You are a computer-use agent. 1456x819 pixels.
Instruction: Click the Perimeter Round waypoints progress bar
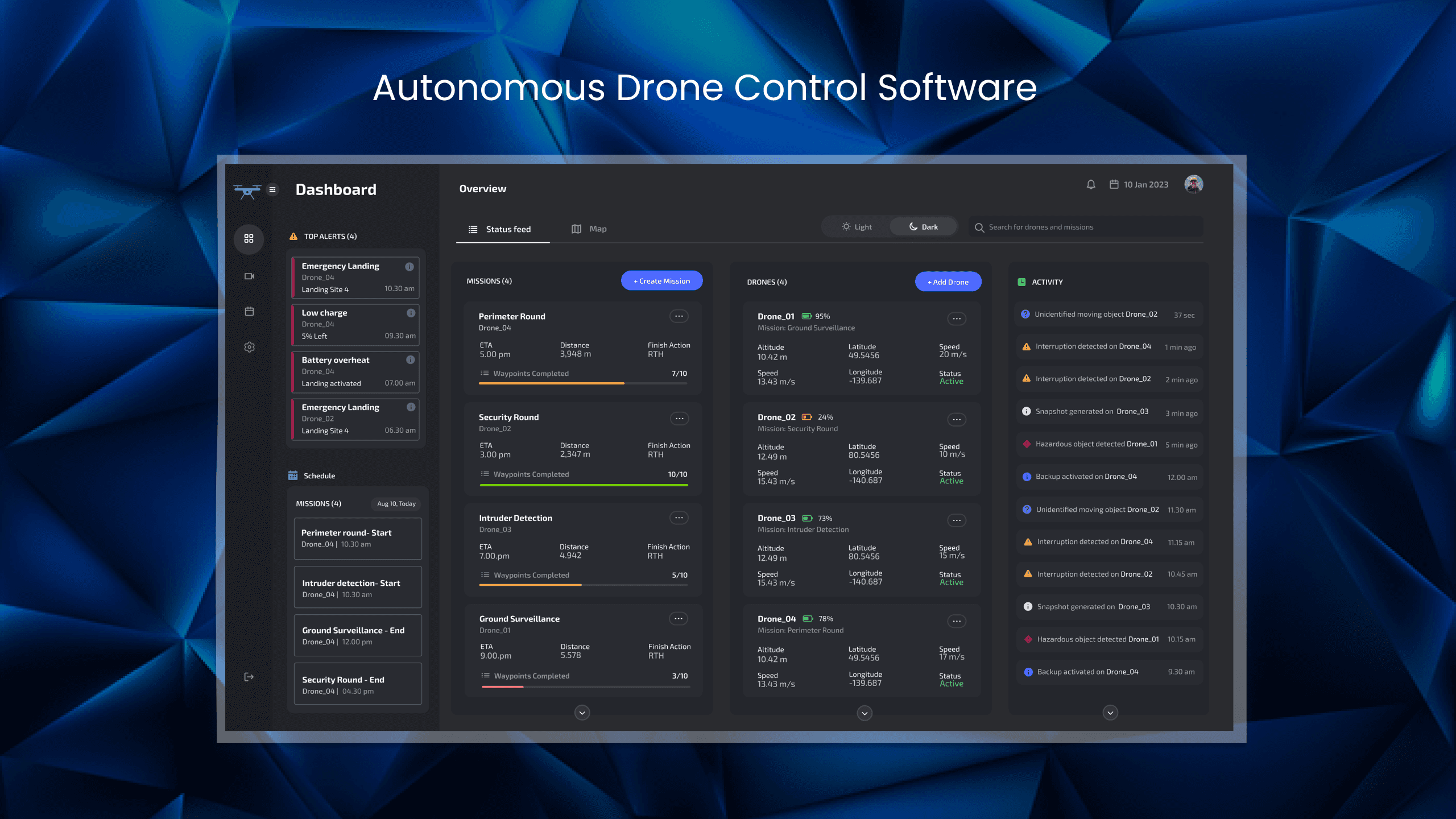[x=583, y=383]
